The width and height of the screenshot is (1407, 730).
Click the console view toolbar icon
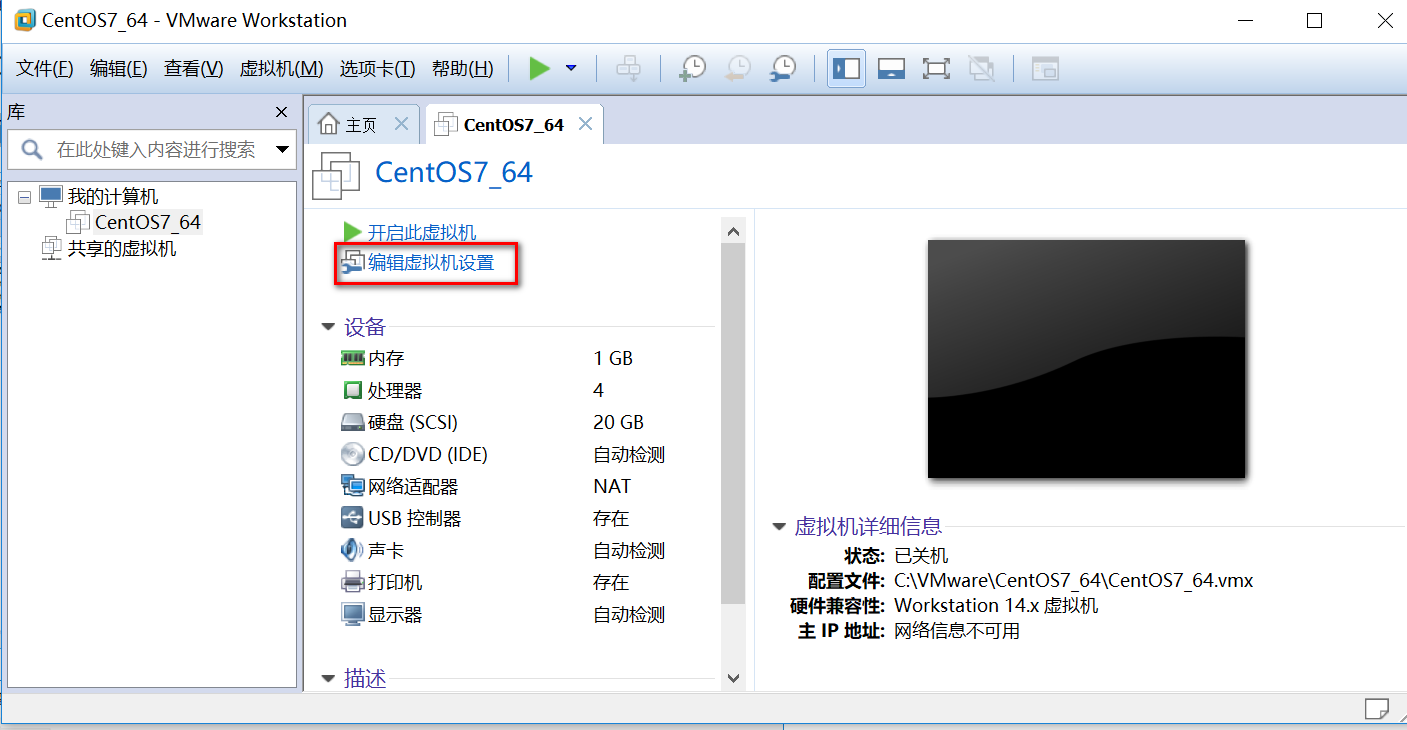pos(1045,68)
